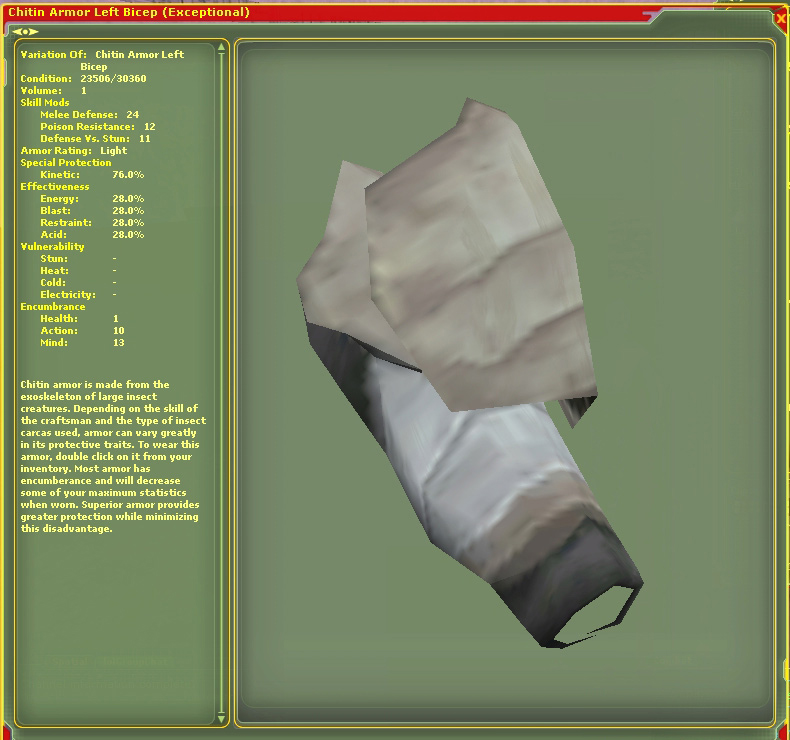Click the scroll down arrow in the stats panel
The height and width of the screenshot is (740, 790).
point(221,718)
